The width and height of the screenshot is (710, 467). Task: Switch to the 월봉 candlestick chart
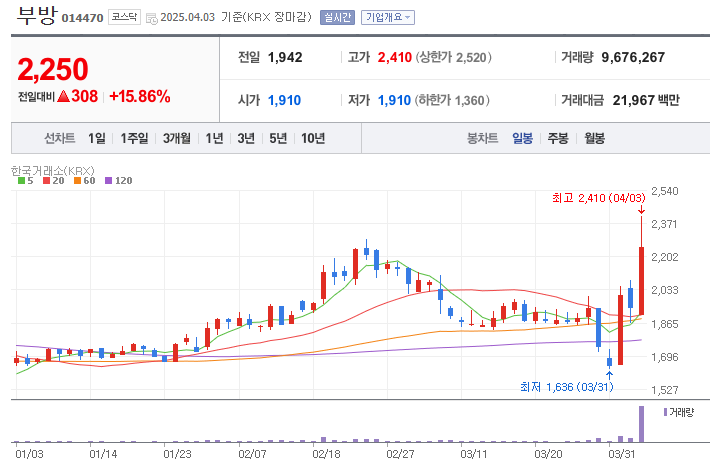point(594,138)
